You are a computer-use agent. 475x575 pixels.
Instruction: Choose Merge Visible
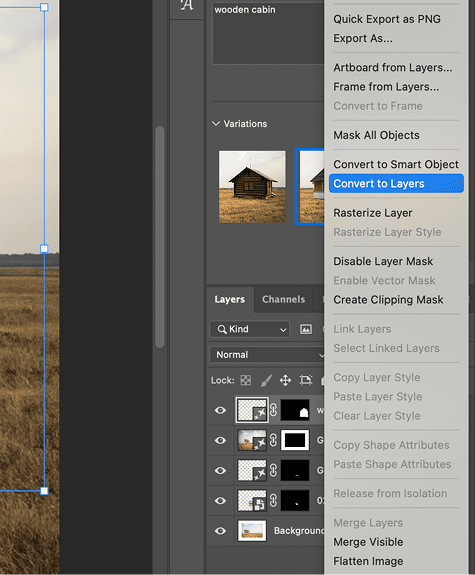coord(368,542)
